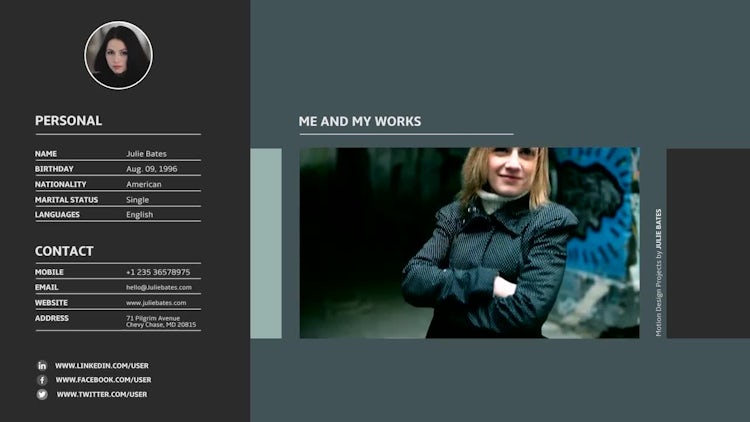Click the Facebook icon
This screenshot has height=422, width=750.
click(42, 380)
